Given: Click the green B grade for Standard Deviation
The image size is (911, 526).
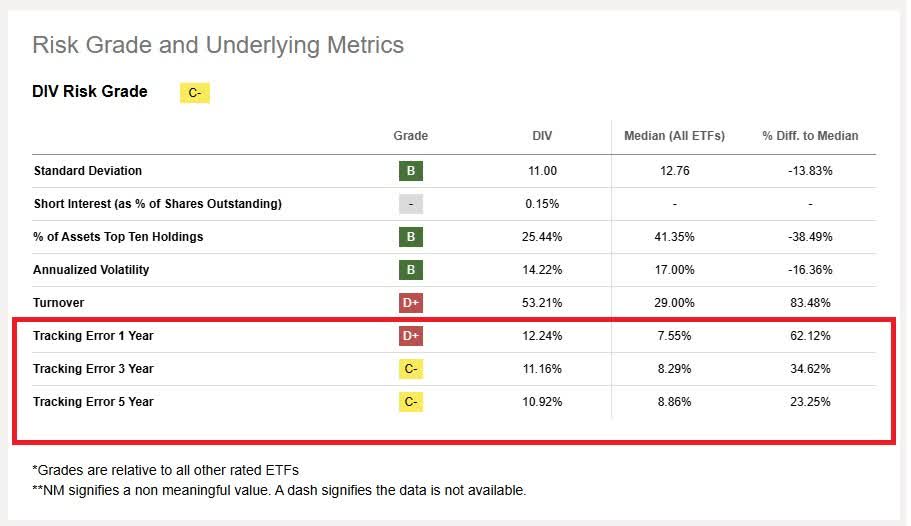Looking at the screenshot, I should tap(410, 171).
